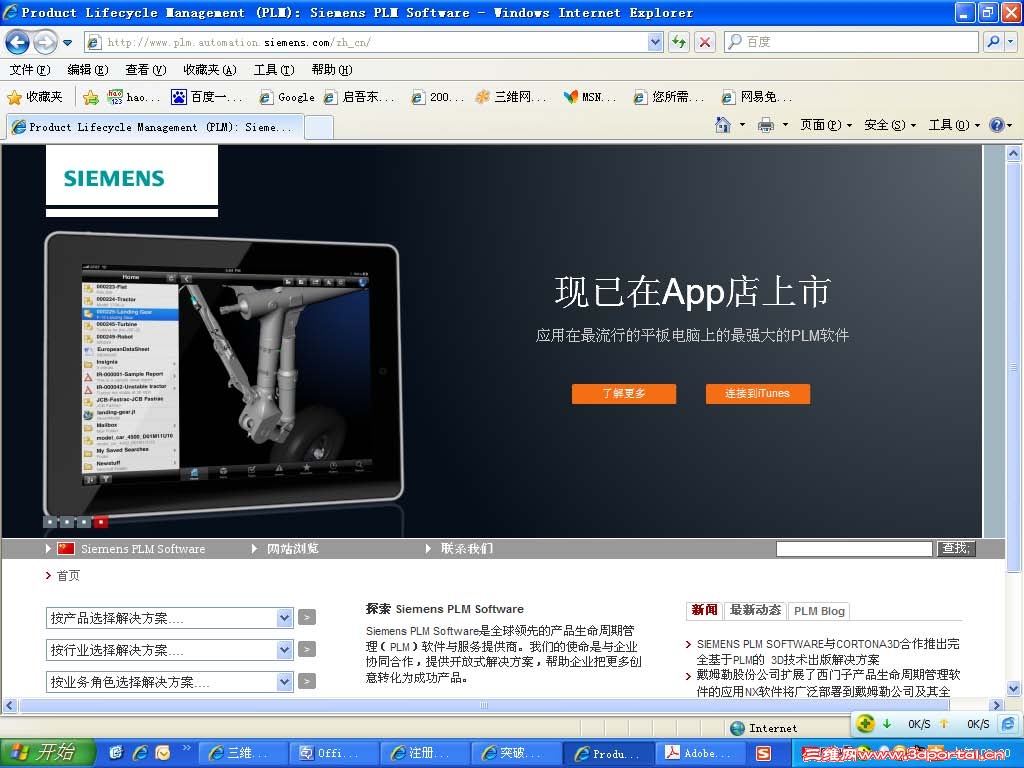Open the 按产品选择解决方案 dropdown
1024x768 pixels.
click(169, 618)
